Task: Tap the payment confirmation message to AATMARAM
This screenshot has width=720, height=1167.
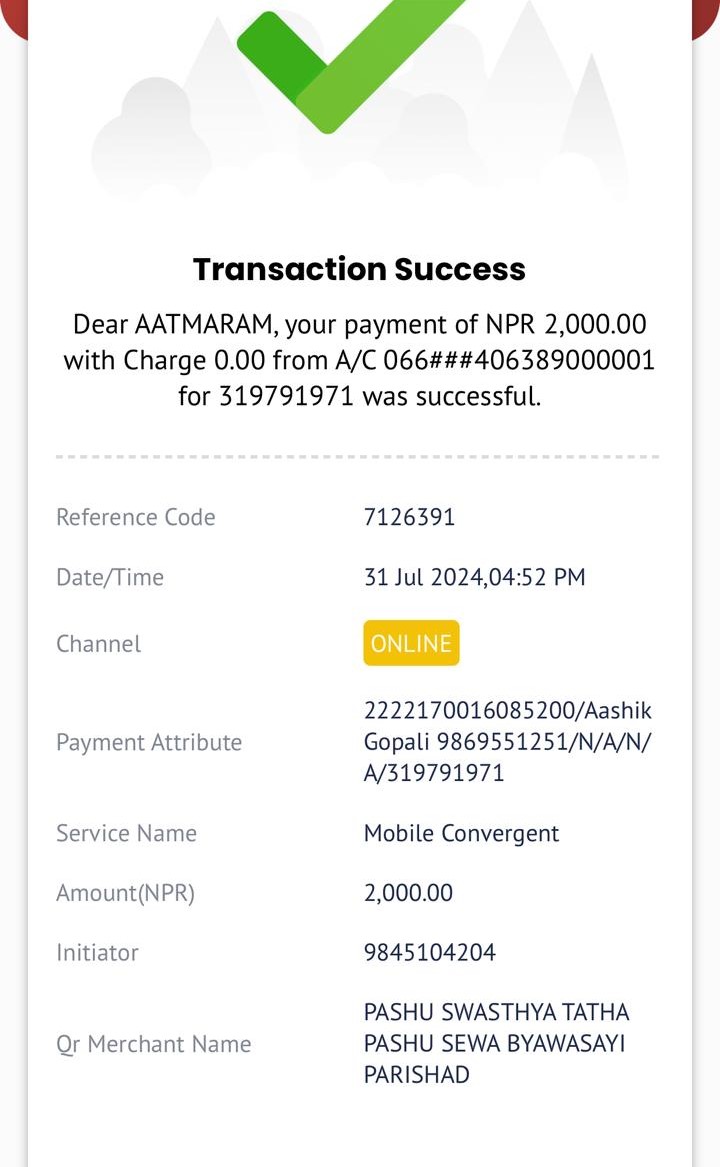Action: 359,360
